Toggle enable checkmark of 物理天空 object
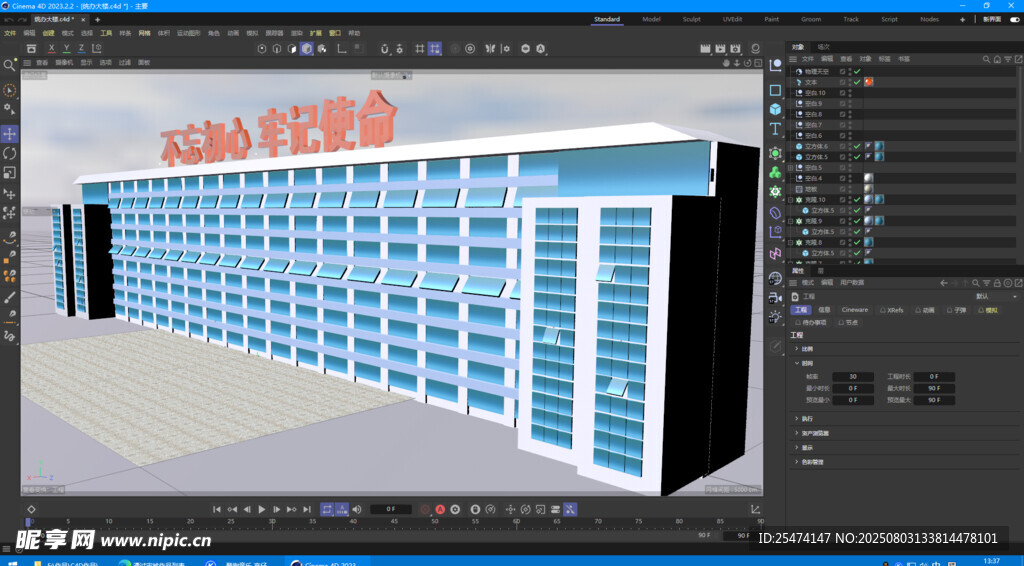 pos(857,72)
